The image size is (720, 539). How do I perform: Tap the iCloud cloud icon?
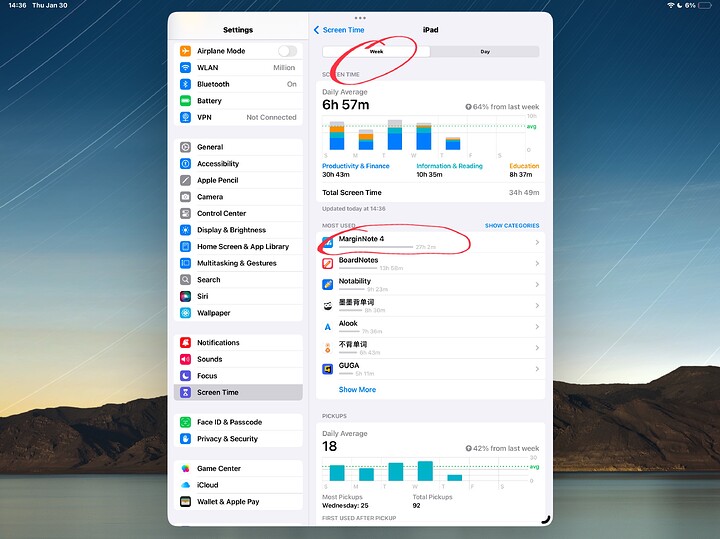coord(185,485)
